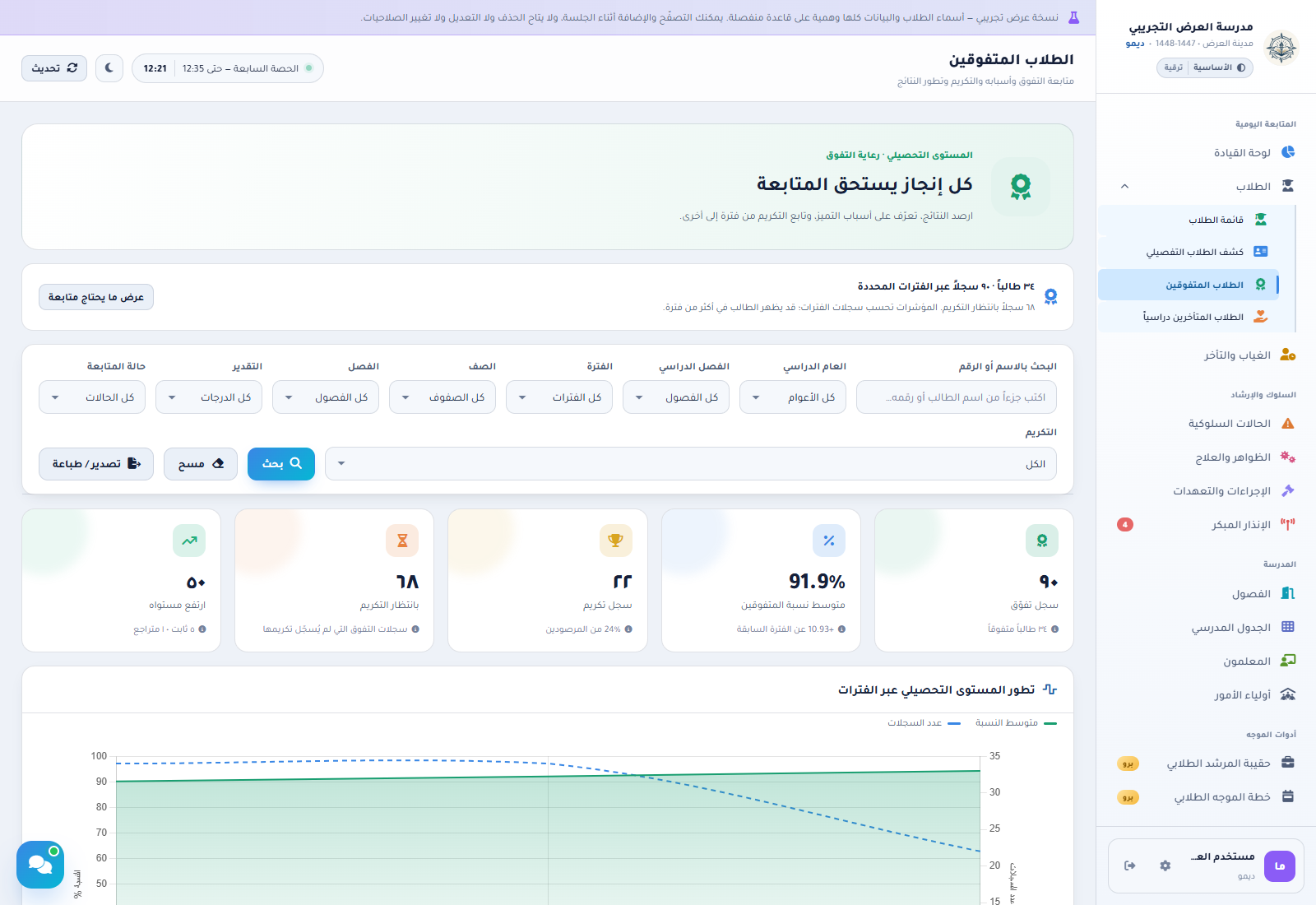
Task: Click الإنذار المبكر signal icon
Action: pyautogui.click(x=1288, y=525)
